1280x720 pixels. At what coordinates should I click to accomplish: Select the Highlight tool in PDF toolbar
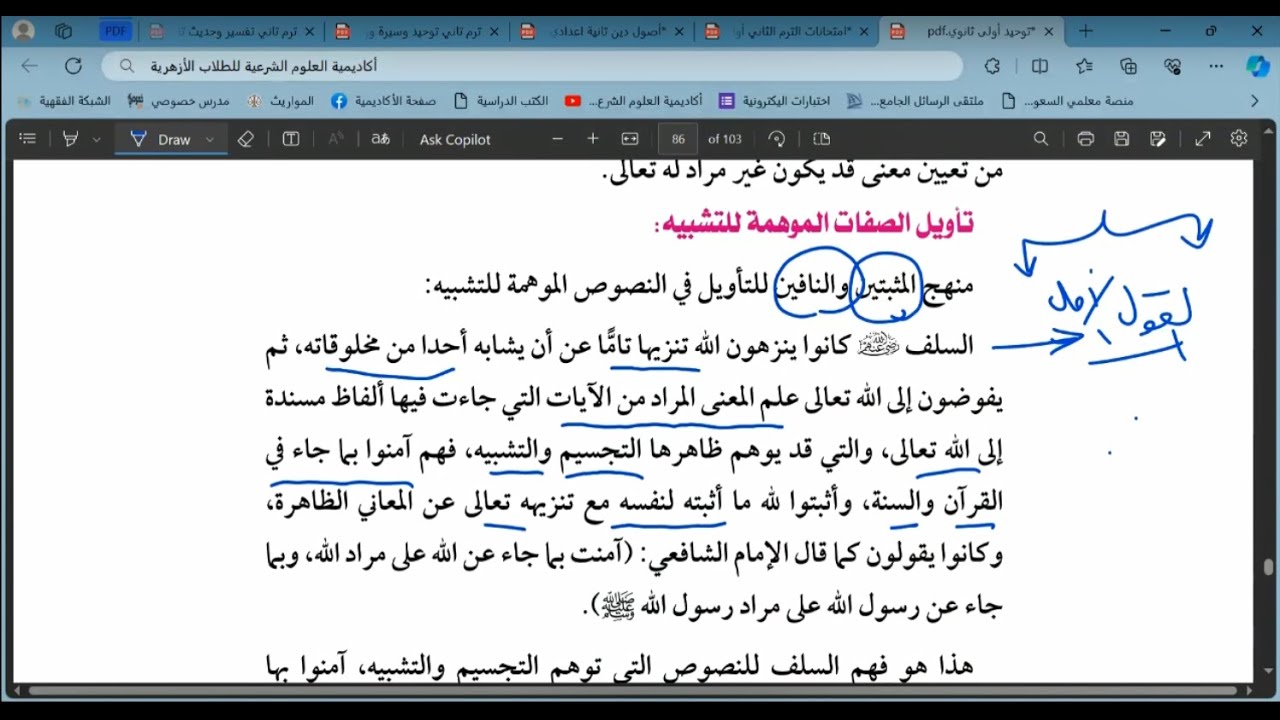coord(70,139)
